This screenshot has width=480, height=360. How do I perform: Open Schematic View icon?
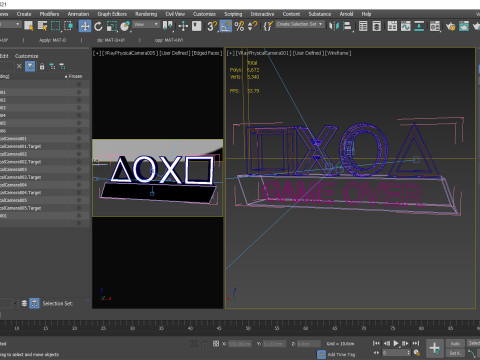click(x=419, y=26)
